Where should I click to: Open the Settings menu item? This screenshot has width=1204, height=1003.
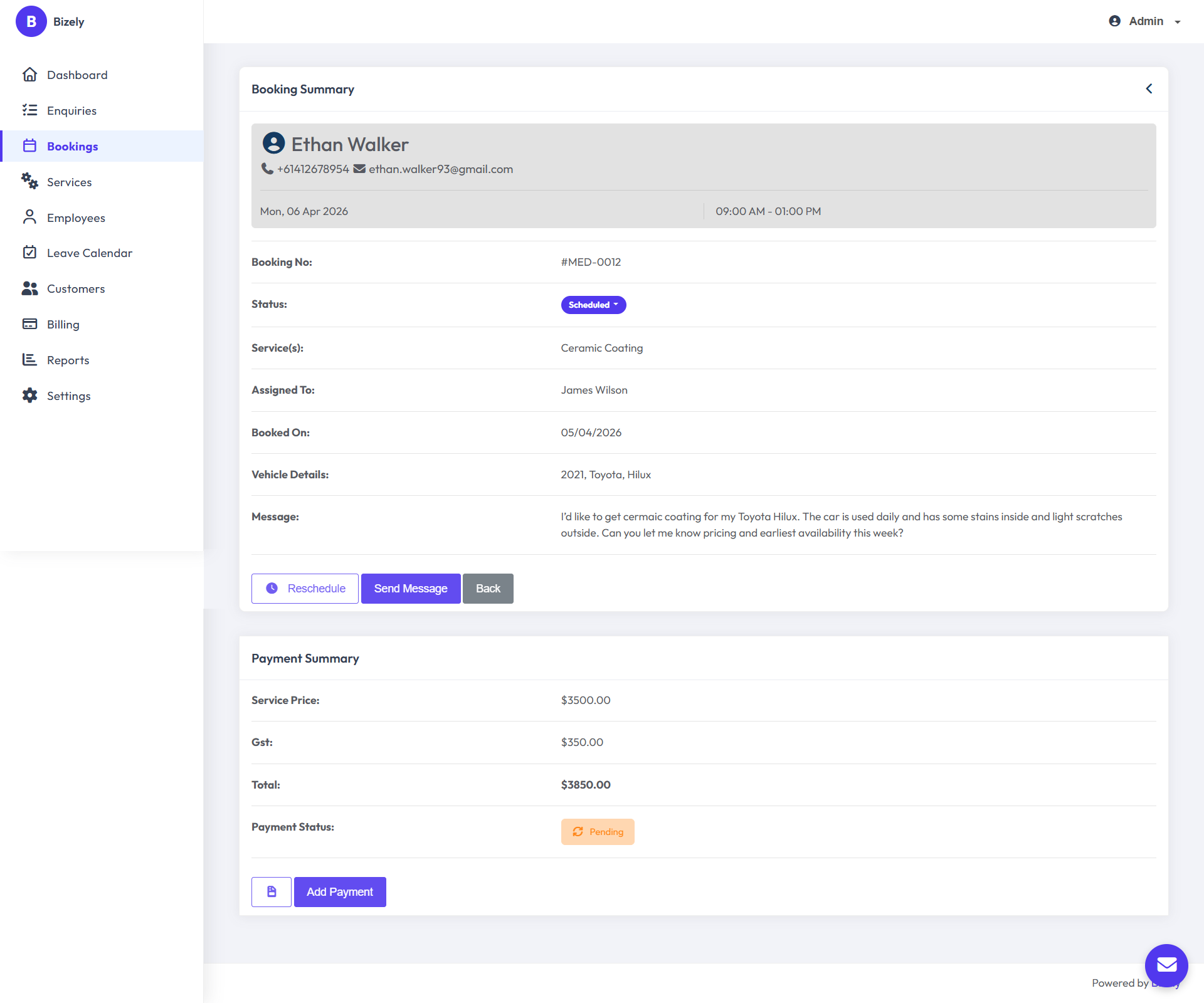click(x=102, y=396)
